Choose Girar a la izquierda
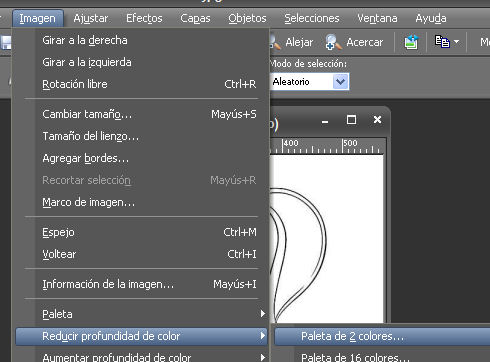The width and height of the screenshot is (490, 362). (142, 62)
